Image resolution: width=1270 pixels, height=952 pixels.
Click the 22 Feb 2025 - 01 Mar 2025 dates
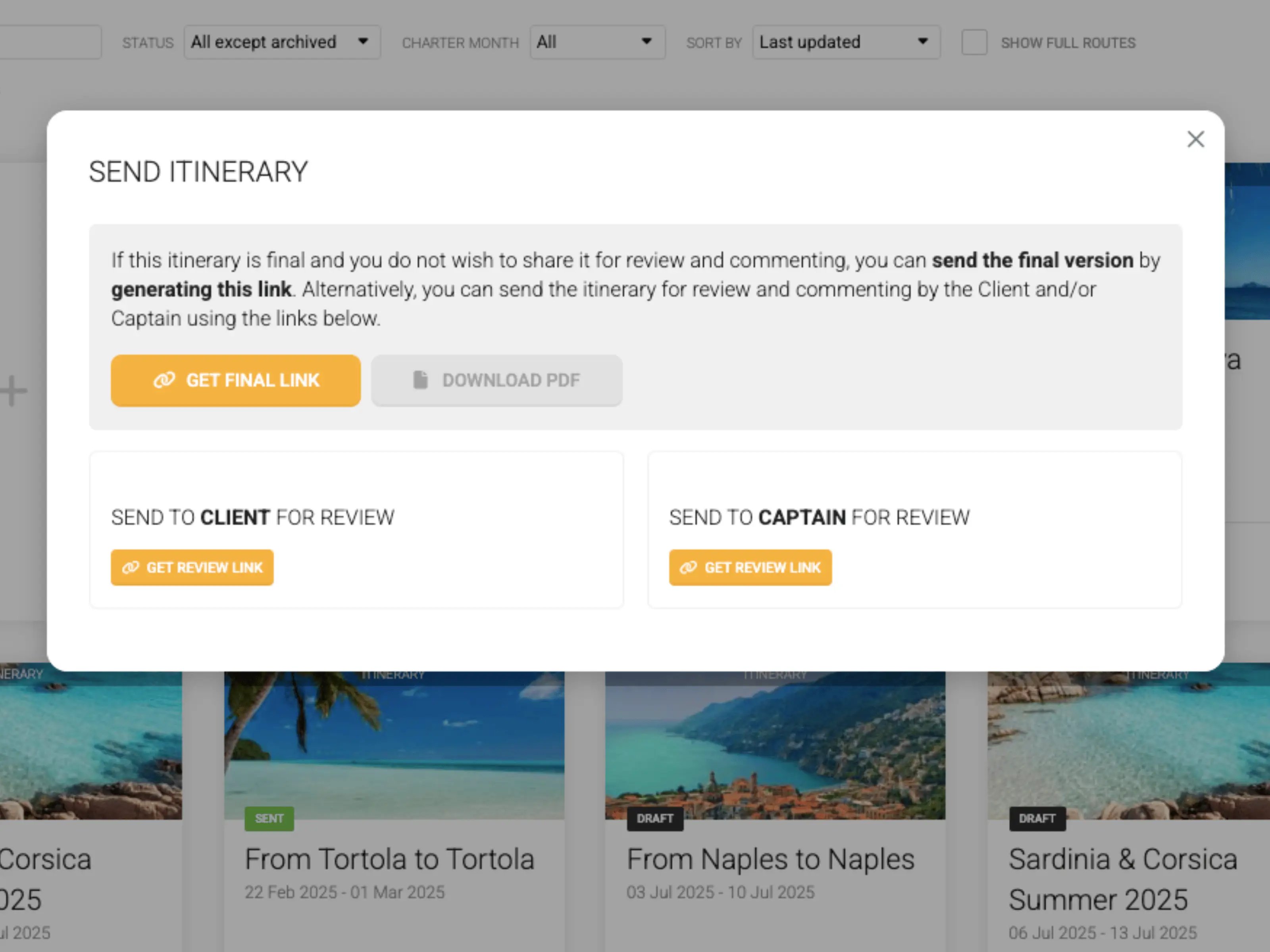pos(344,892)
